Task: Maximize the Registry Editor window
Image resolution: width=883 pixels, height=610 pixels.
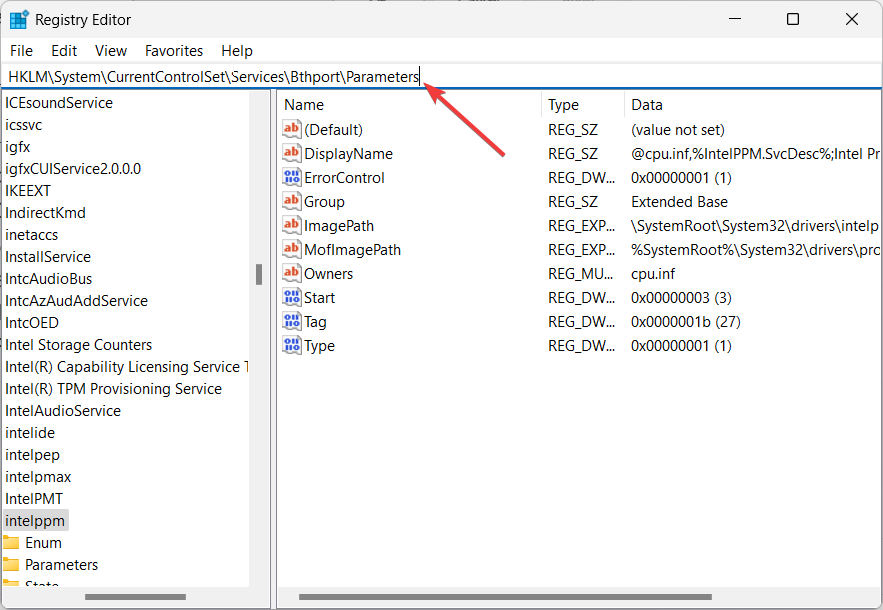Action: pyautogui.click(x=792, y=19)
